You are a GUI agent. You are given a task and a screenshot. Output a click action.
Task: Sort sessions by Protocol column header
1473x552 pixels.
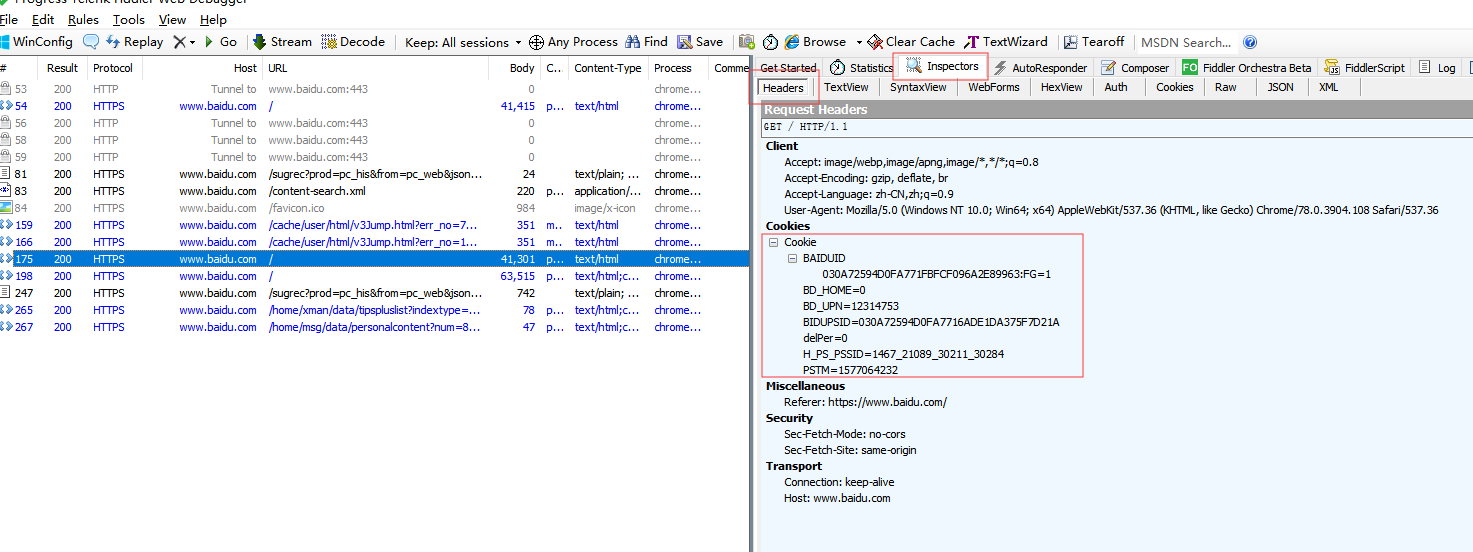pos(114,68)
